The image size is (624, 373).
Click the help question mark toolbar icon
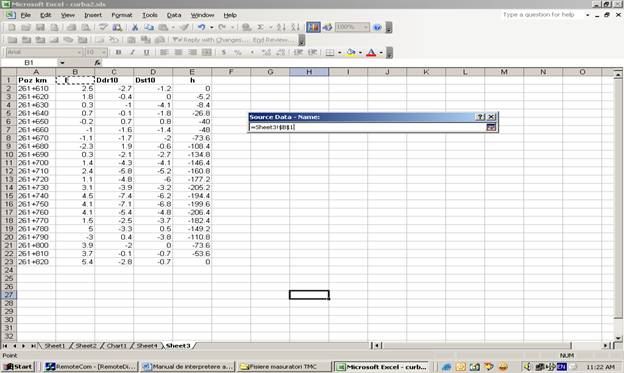pos(377,27)
